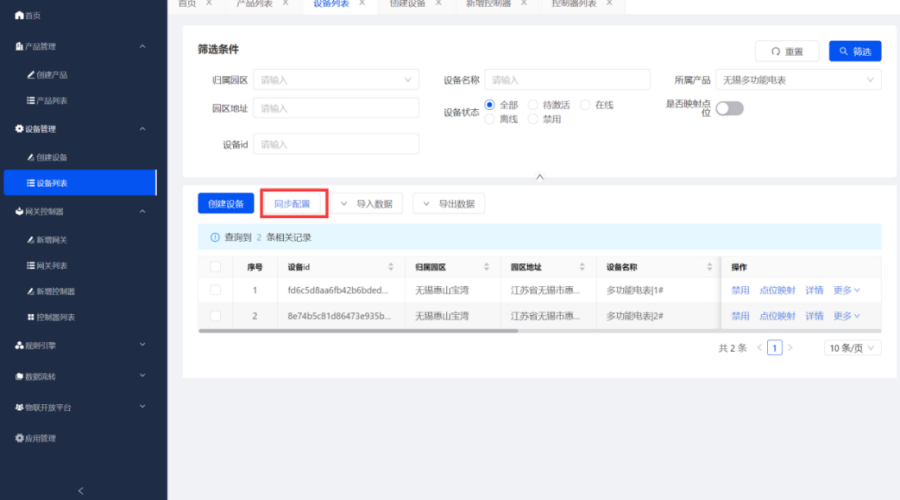Switch to the 控制器列表 tab
Screen dimensions: 900x500
pos(574,3)
